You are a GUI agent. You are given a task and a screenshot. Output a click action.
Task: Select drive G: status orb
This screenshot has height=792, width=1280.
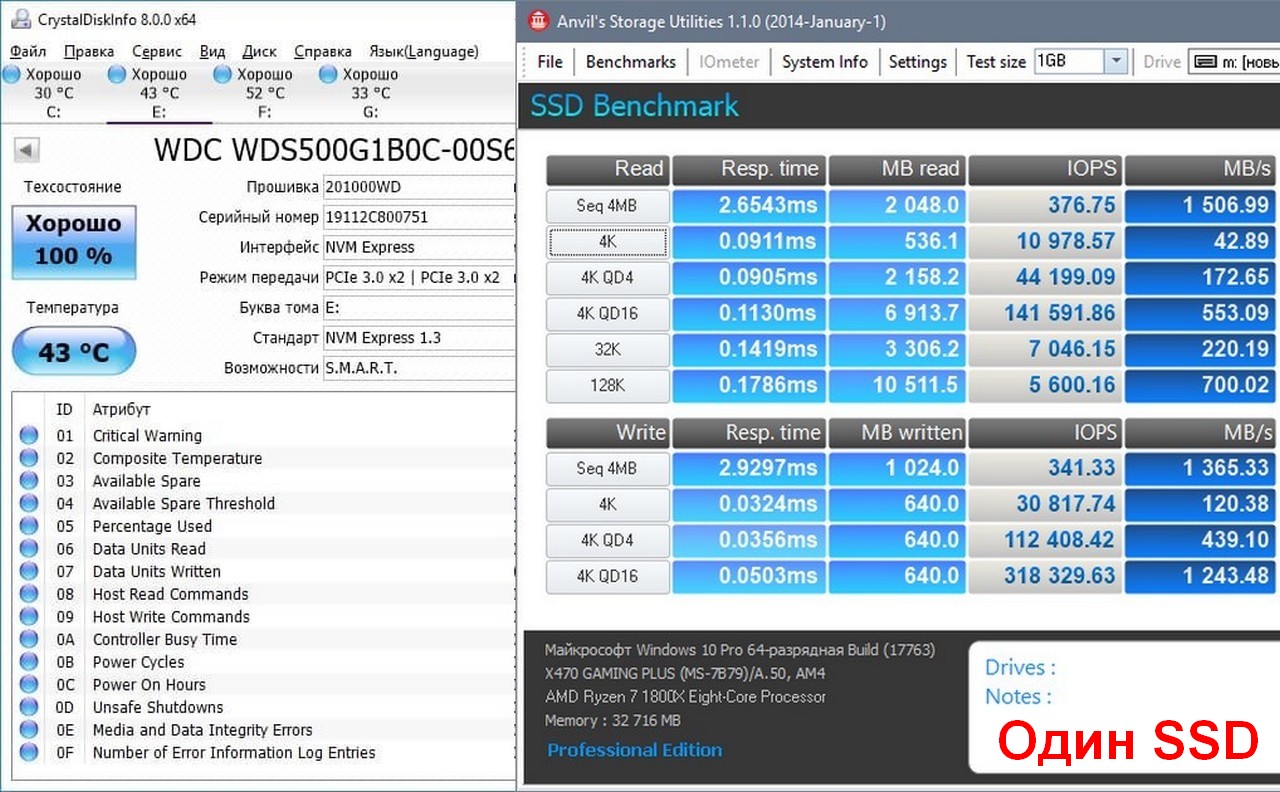328,74
